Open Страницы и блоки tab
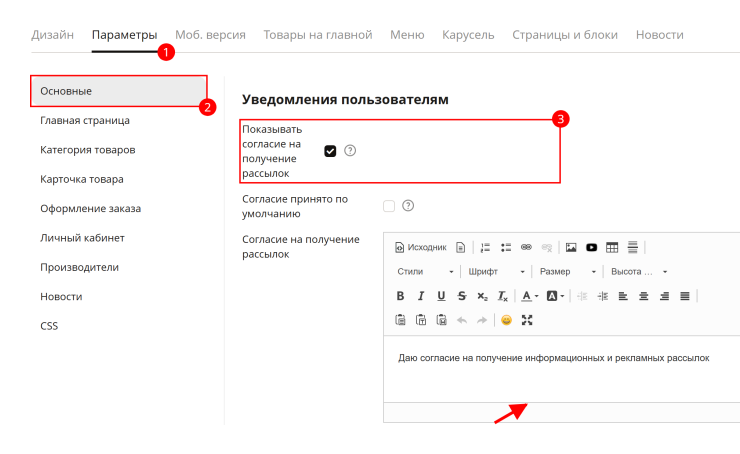740x454 pixels. coord(565,35)
